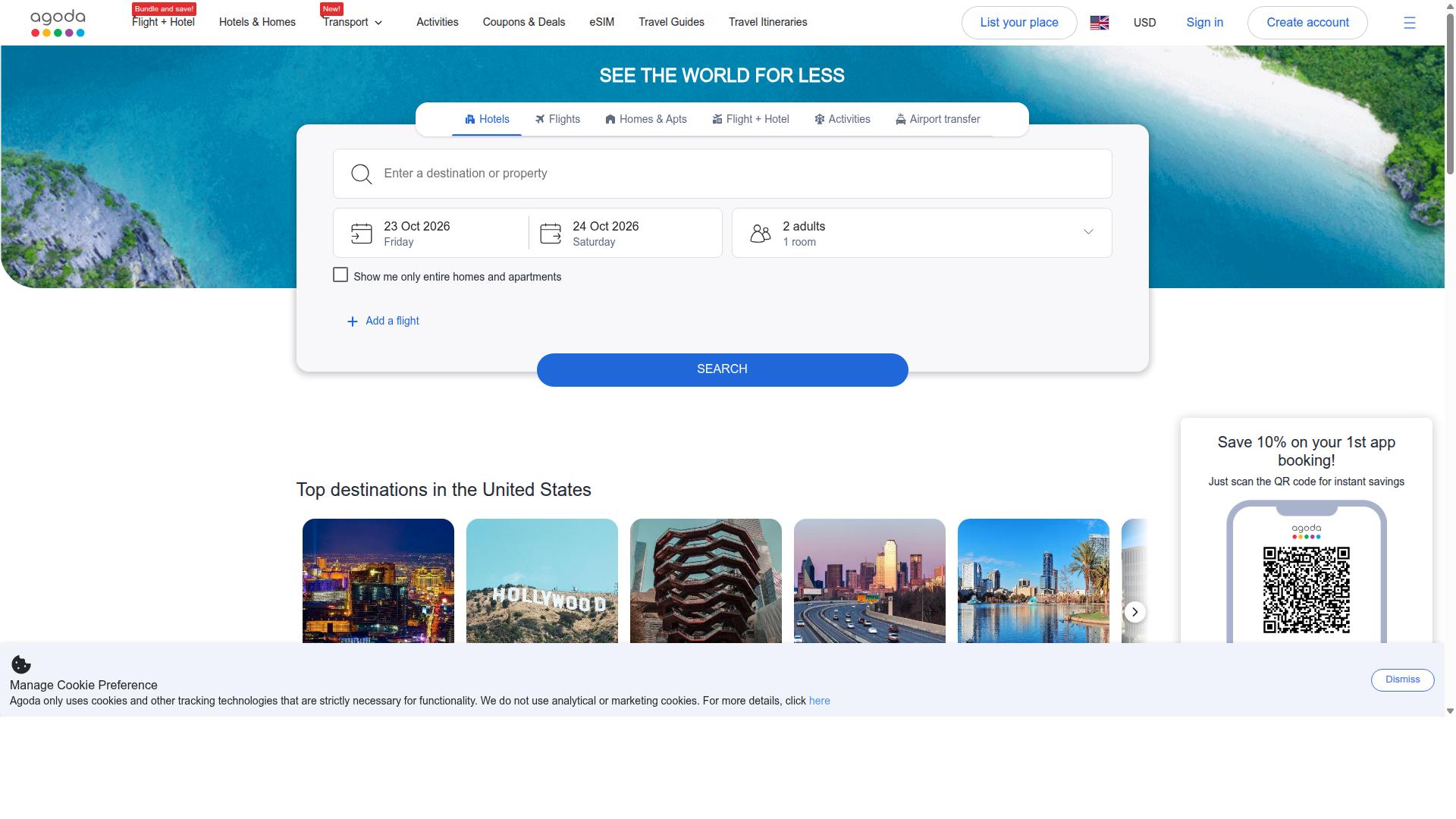
Task: Open check-in date calendar icon
Action: [x=362, y=234]
